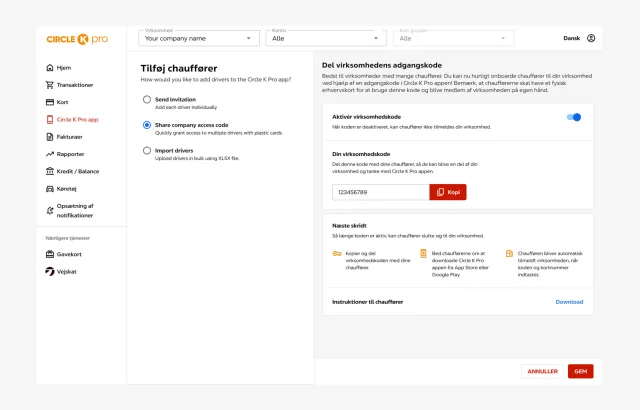Select the Send invitation radio option
Image resolution: width=640 pixels, height=410 pixels.
[147, 100]
